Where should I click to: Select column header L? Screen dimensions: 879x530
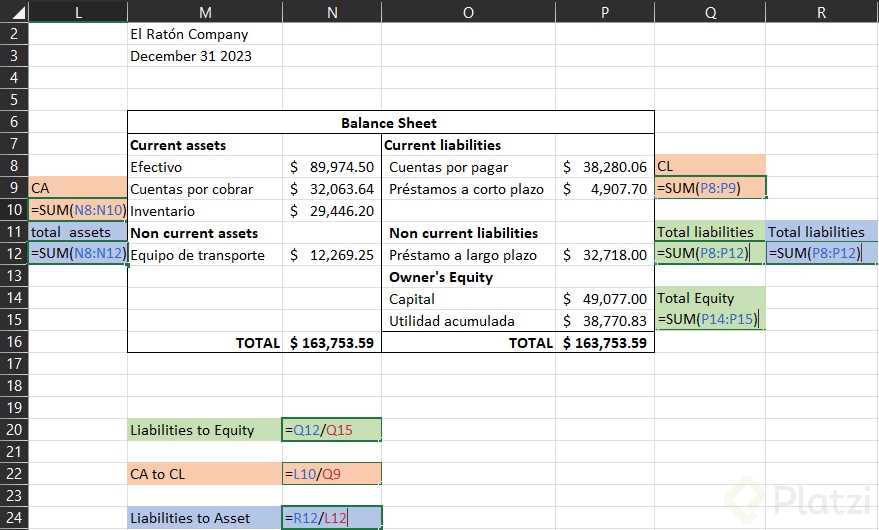pyautogui.click(x=78, y=12)
